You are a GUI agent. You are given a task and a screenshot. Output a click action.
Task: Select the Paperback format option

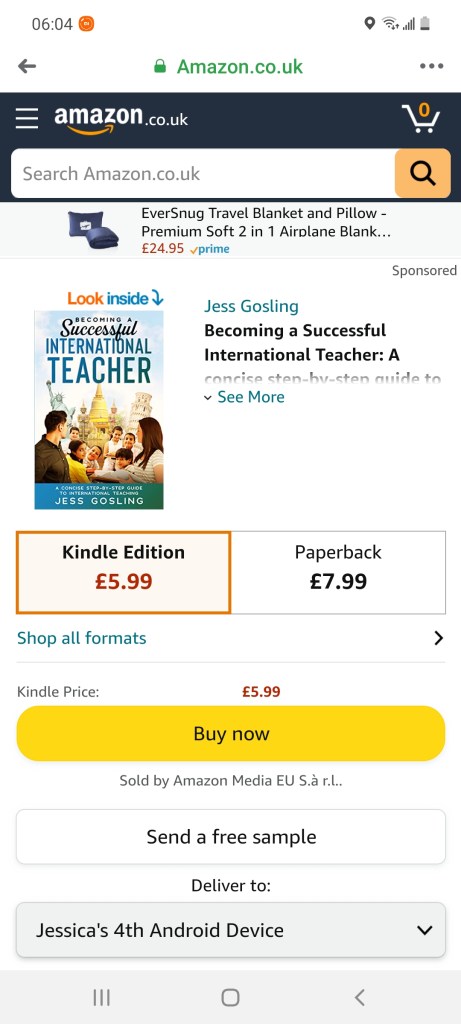338,572
